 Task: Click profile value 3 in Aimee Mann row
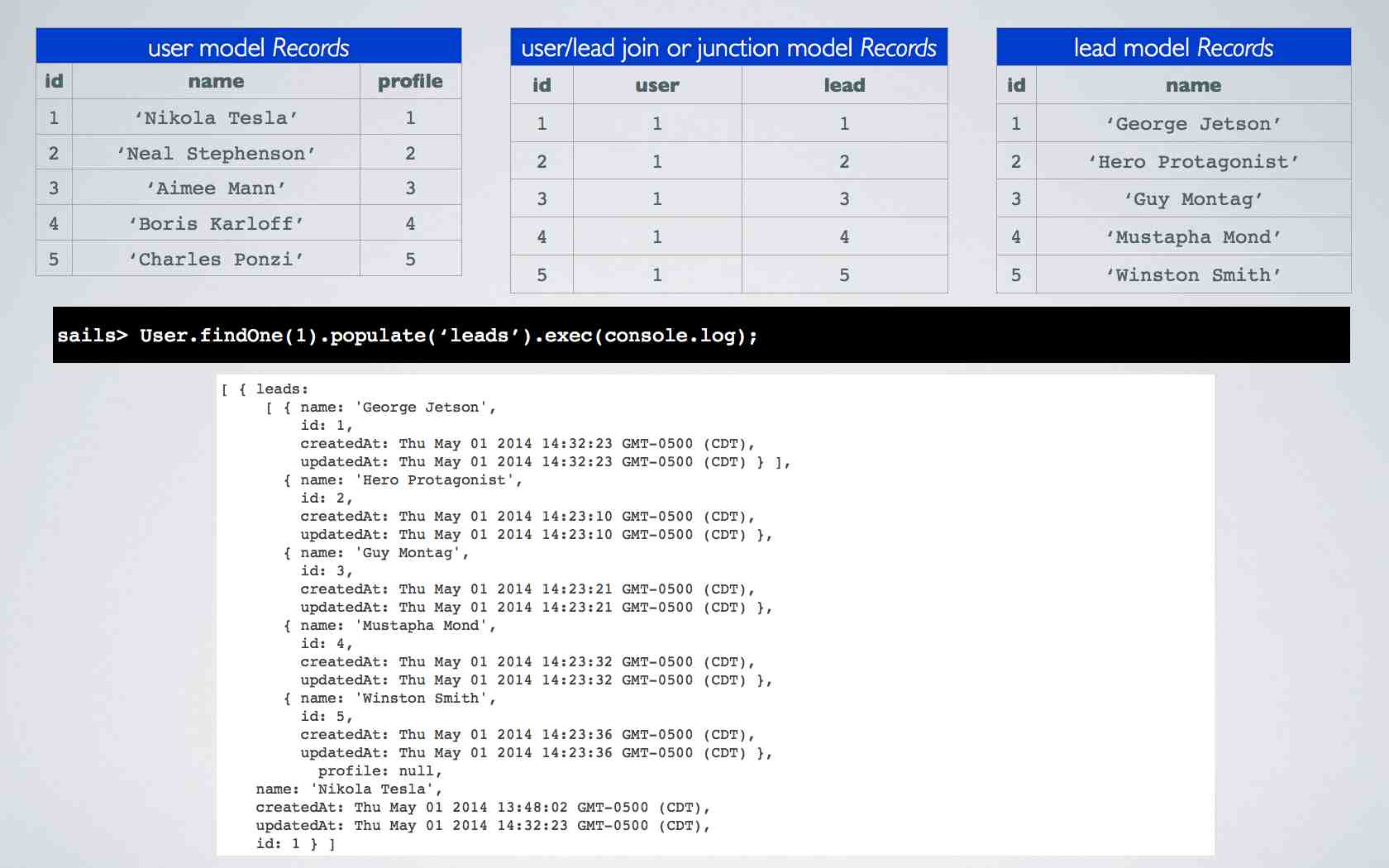(x=410, y=188)
